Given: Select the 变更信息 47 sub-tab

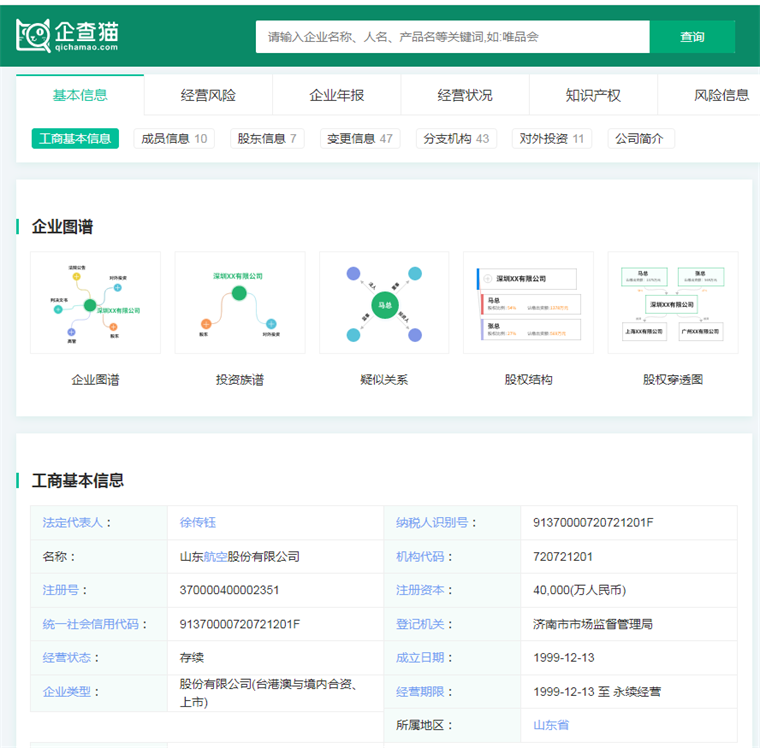Looking at the screenshot, I should click(x=360, y=139).
